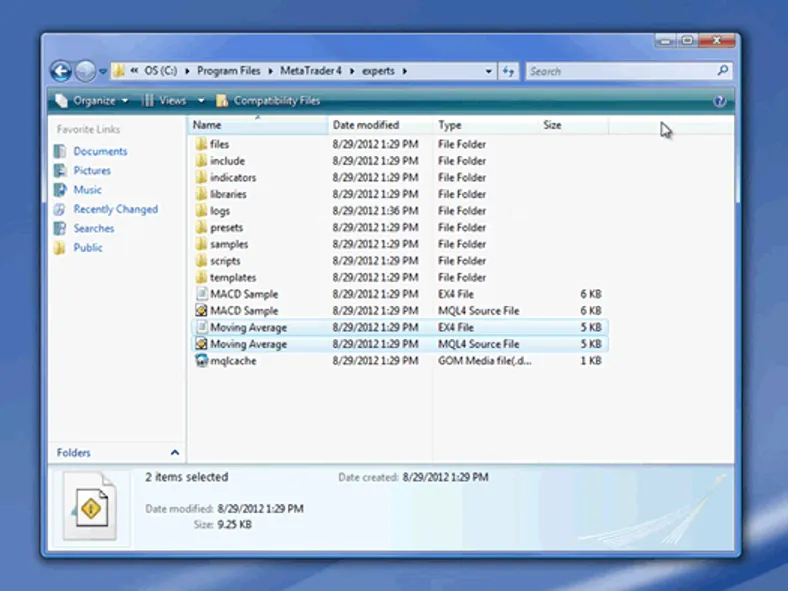Click the search magnifier icon
The image size is (788, 592).
click(723, 71)
